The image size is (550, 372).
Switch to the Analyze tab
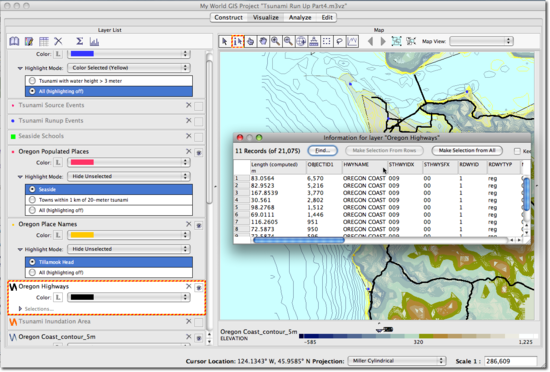tap(300, 18)
